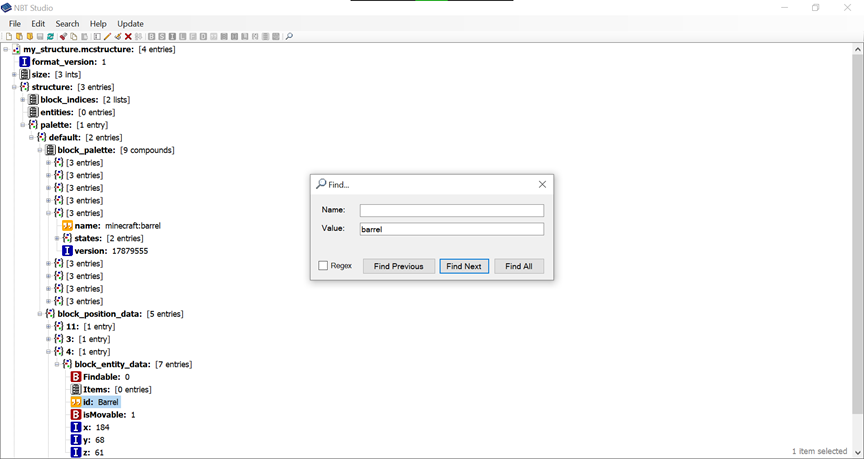864x459 pixels.
Task: Click the pencil Edit tag icon
Action: [107, 37]
